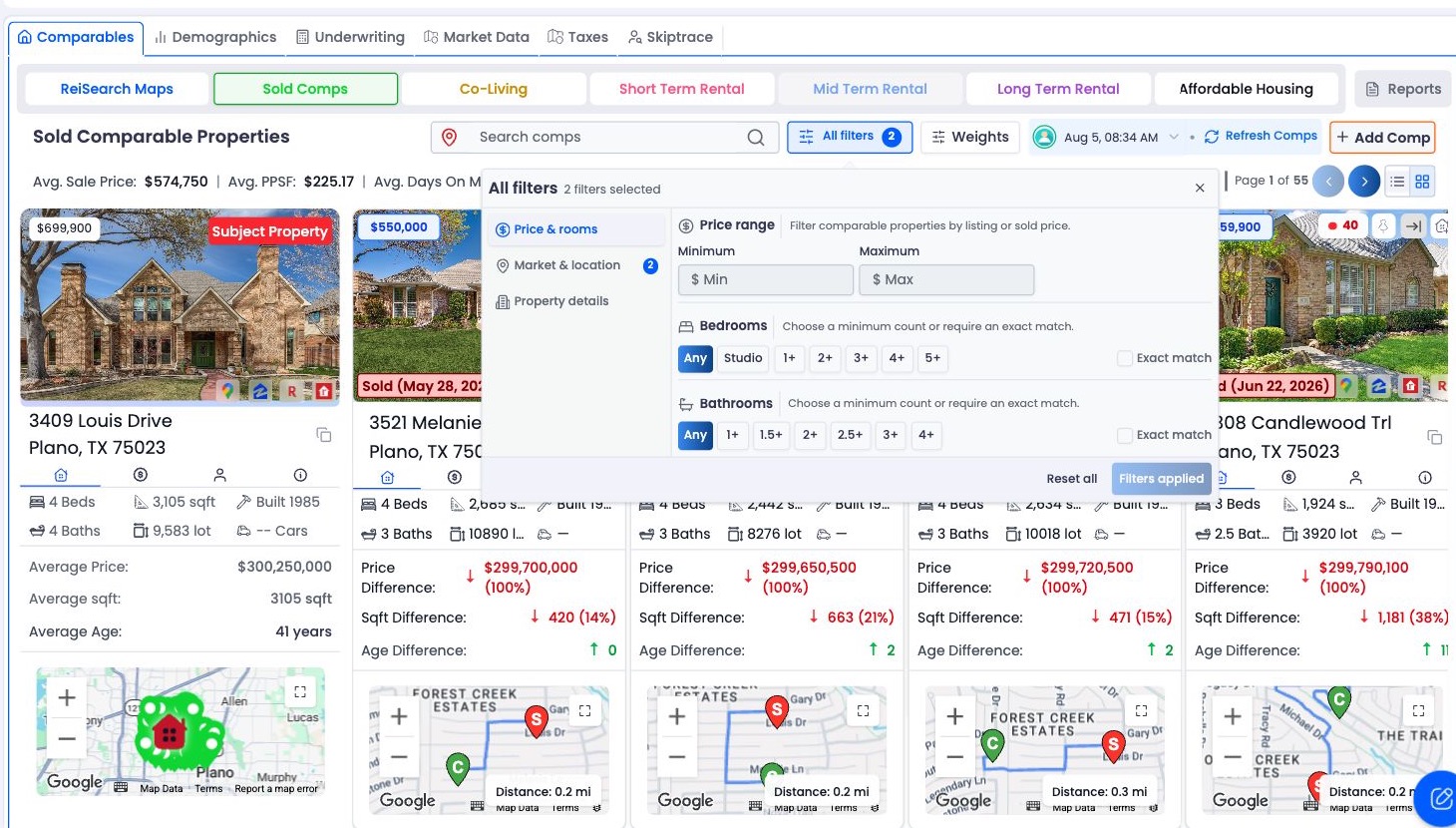Open the Property details filter section
Viewport: 1456px width, 828px height.
click(578, 301)
